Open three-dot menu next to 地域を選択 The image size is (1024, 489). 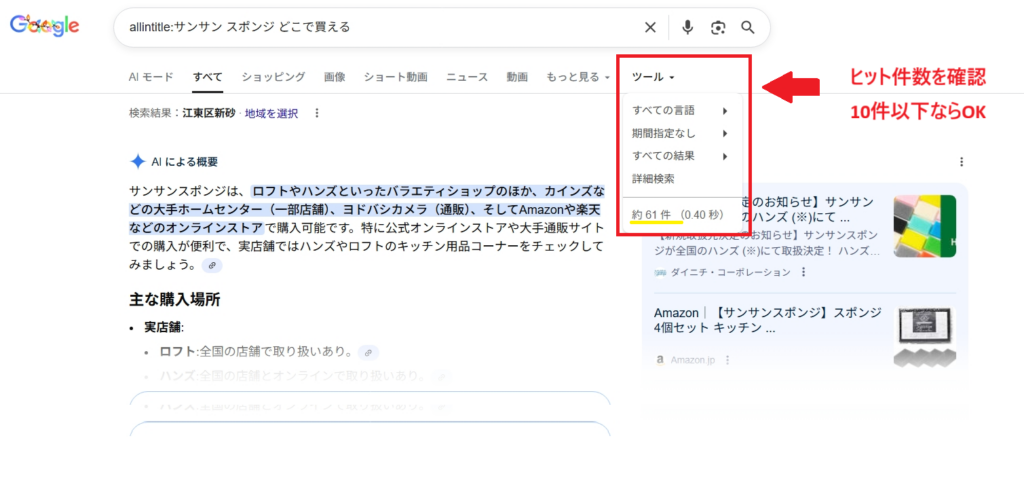(x=317, y=114)
